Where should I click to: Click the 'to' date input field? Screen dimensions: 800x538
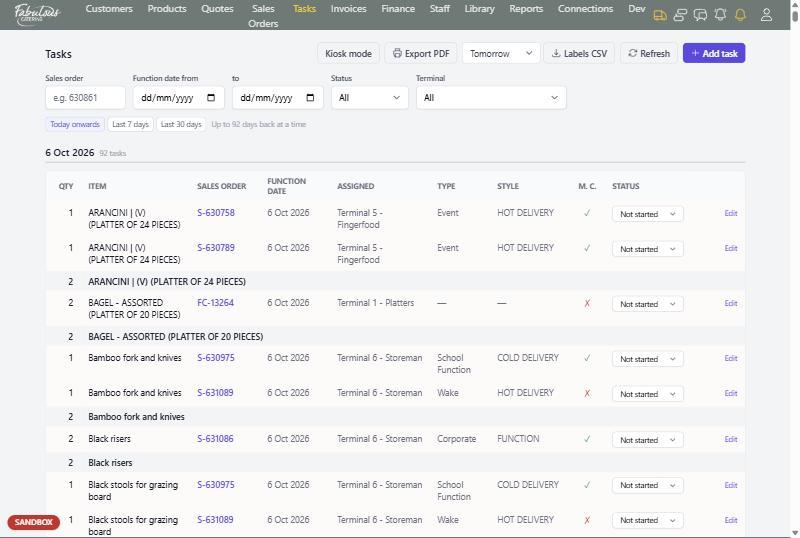pos(278,97)
